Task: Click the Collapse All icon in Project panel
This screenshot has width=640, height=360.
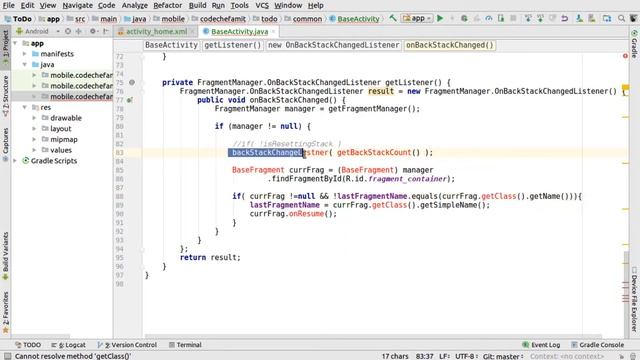Action: (x=79, y=31)
